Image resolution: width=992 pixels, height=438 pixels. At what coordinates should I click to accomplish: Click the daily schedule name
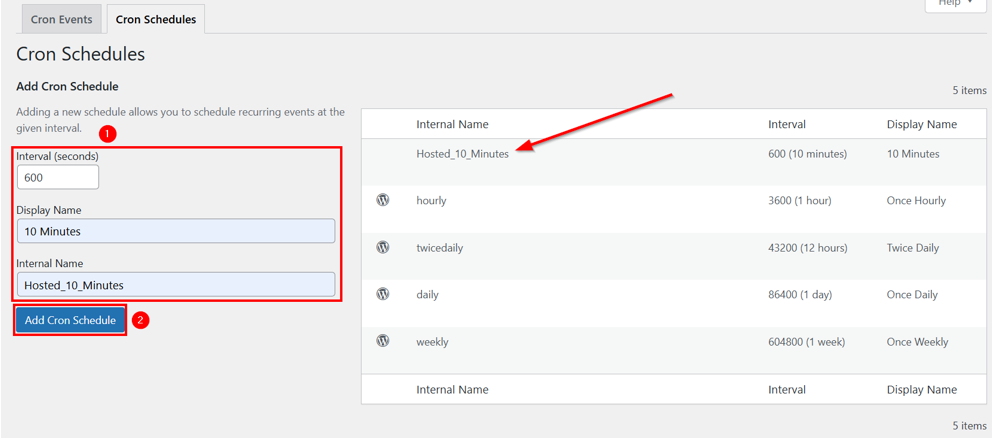tap(427, 295)
